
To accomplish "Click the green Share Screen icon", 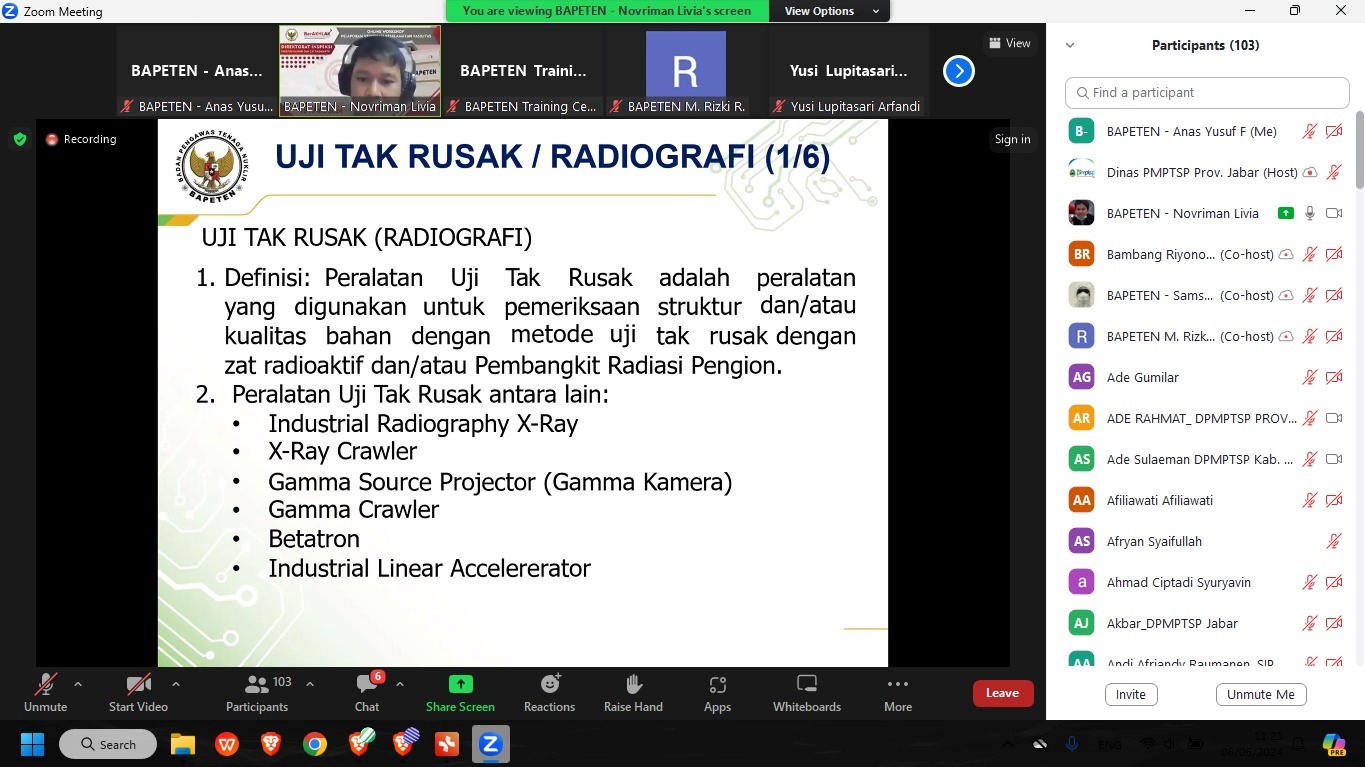I will click(460, 684).
